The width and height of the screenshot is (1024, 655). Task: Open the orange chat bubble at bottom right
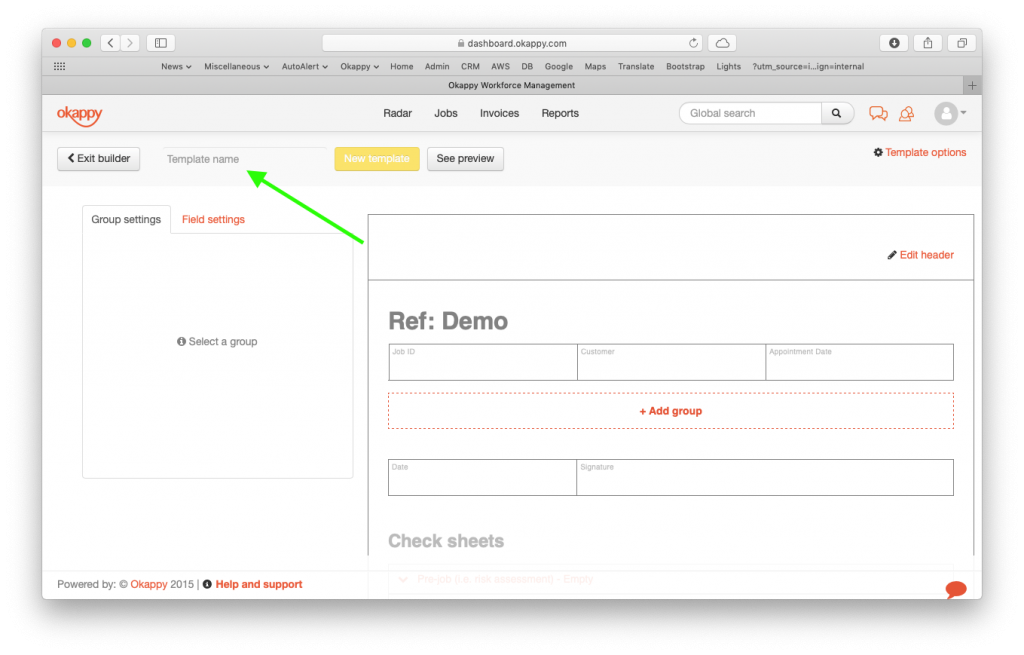[x=955, y=590]
